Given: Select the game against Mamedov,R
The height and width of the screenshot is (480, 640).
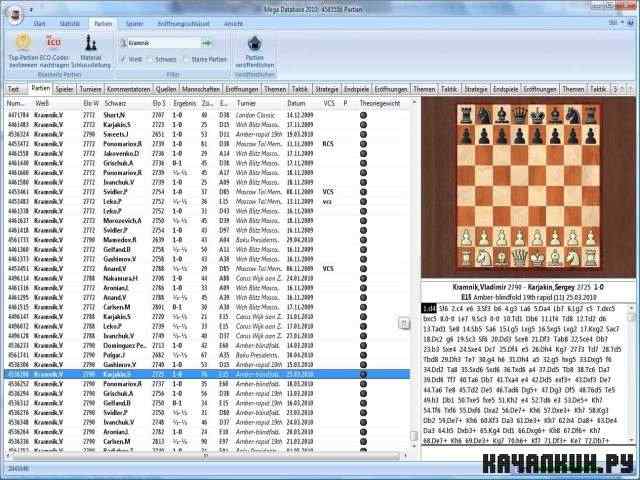Looking at the screenshot, I should point(207,240).
